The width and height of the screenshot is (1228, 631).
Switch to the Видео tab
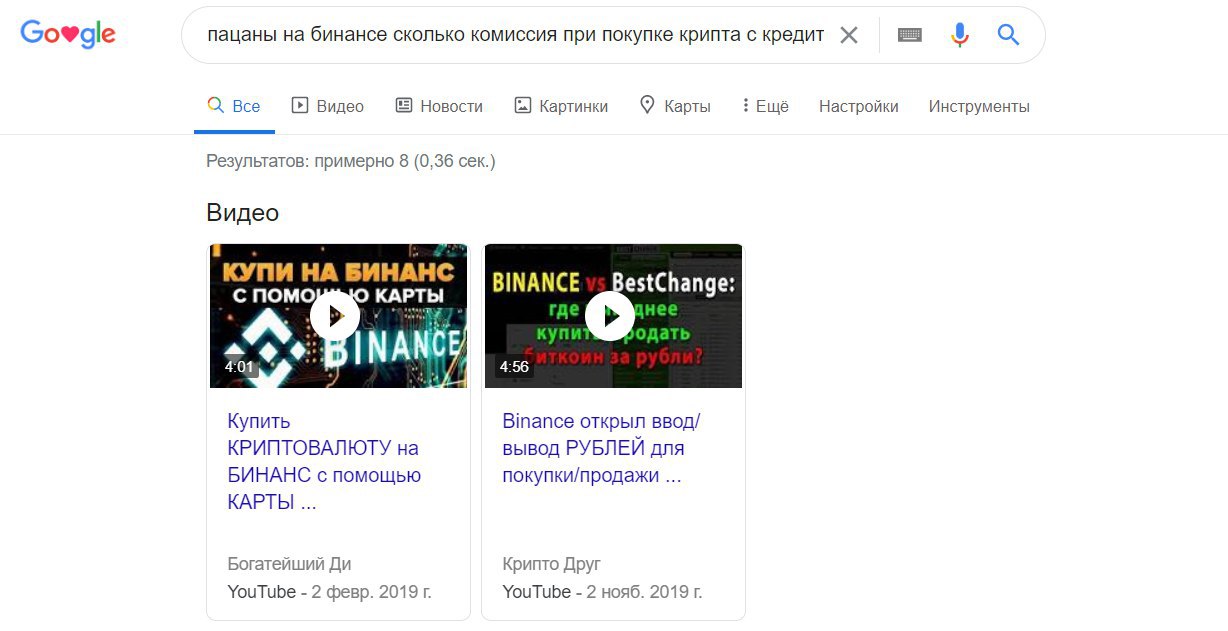pos(328,106)
